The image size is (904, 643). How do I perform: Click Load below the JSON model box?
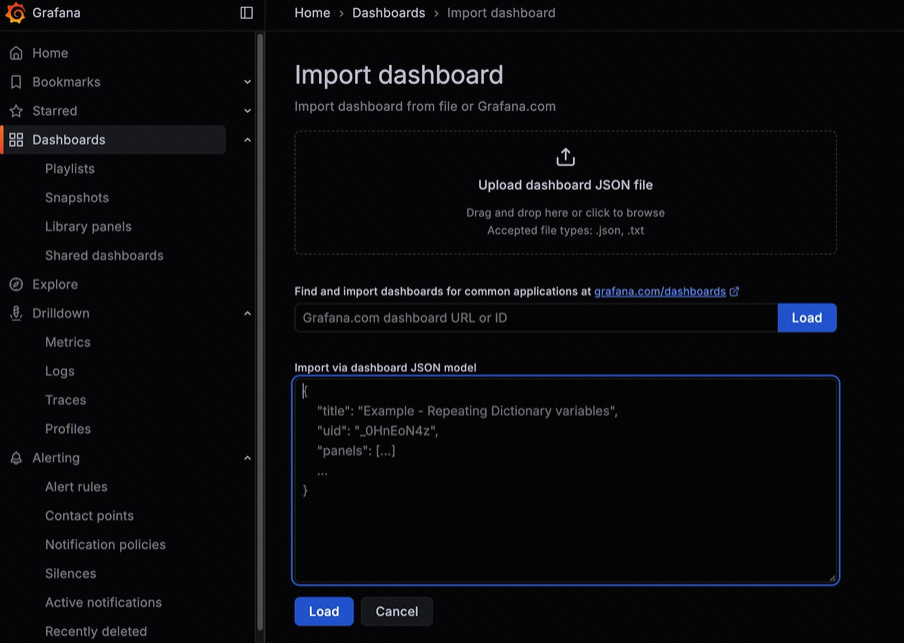[x=323, y=611]
